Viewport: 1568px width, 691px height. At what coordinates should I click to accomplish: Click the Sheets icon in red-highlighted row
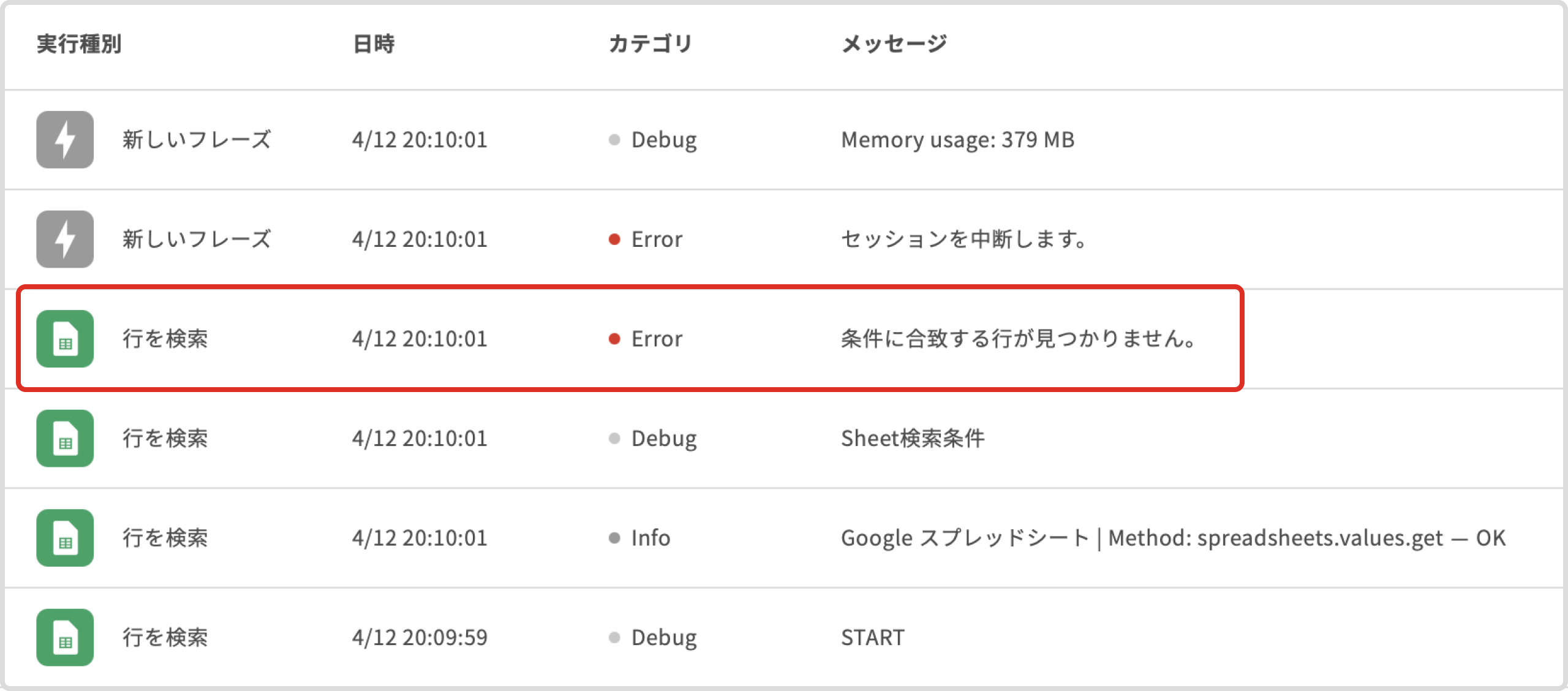(x=65, y=339)
